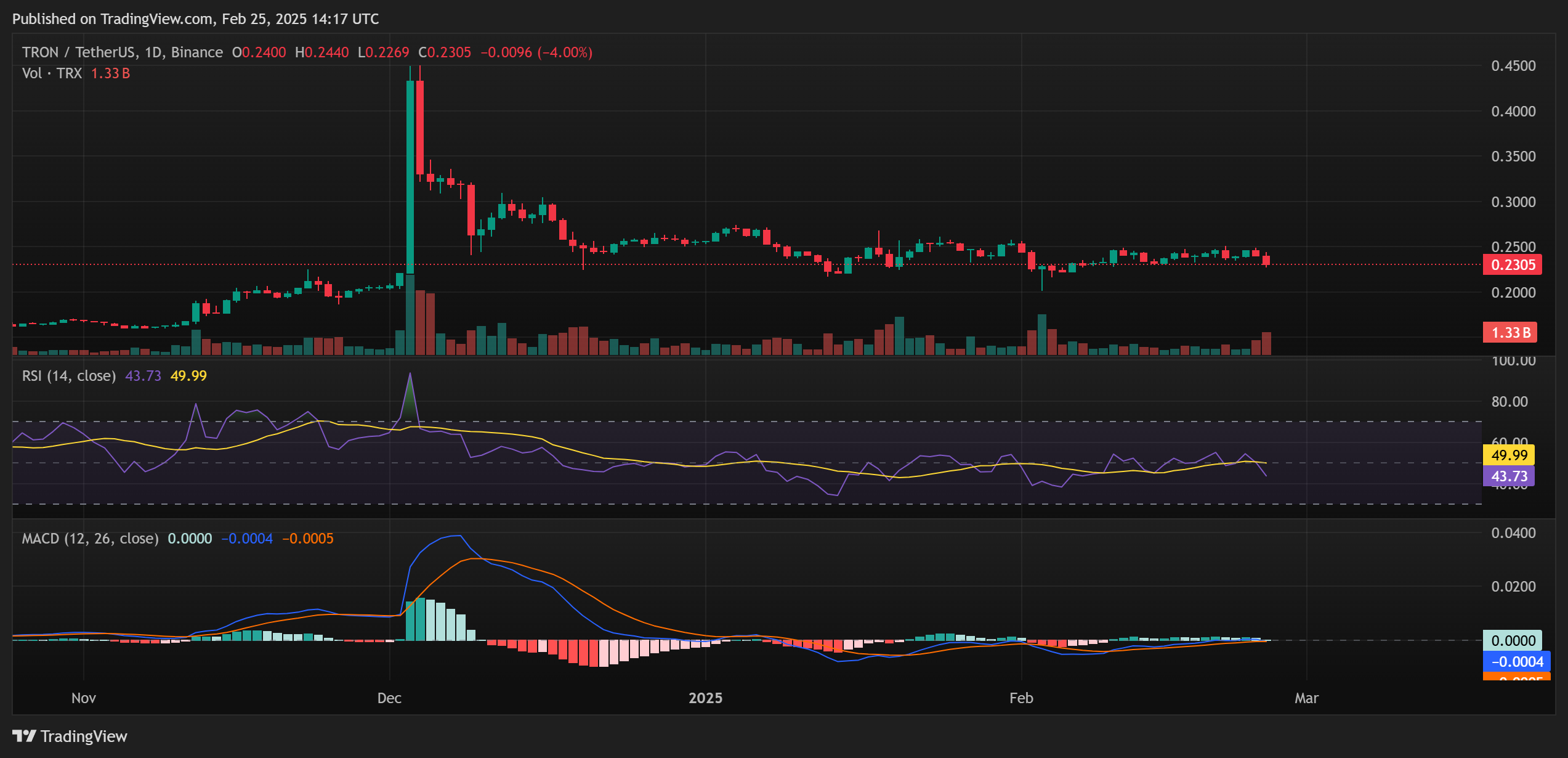Click the yellow 49.99 RSI value tag
This screenshot has height=758, width=1568.
[1509, 455]
